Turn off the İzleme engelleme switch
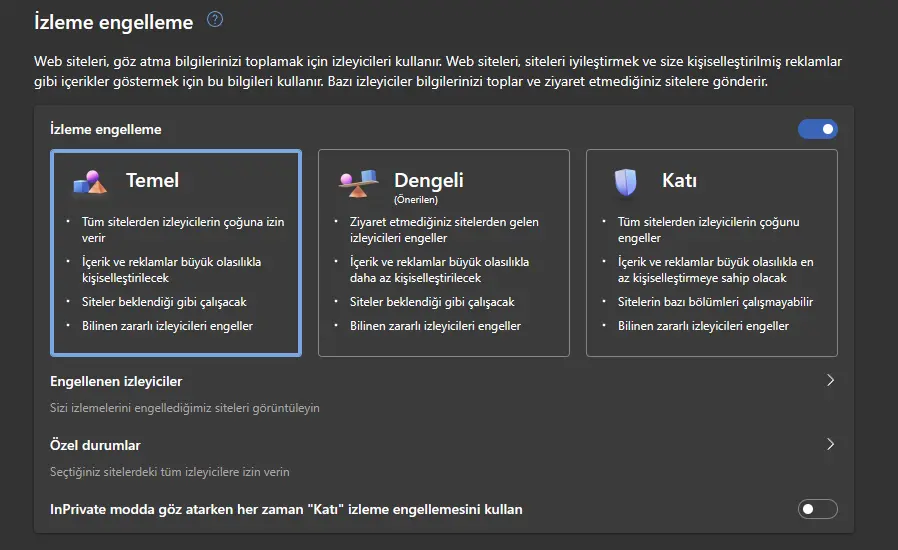Screen dimensions: 898x550 point(817,129)
